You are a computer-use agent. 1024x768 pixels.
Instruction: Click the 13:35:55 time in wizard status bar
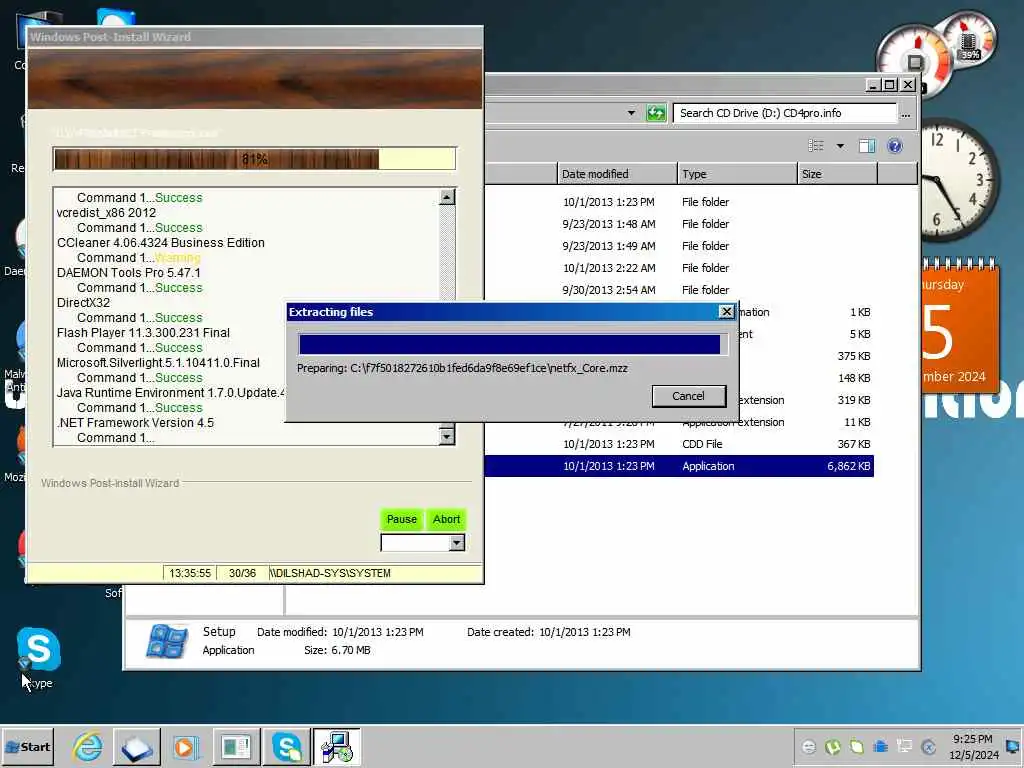tap(190, 573)
